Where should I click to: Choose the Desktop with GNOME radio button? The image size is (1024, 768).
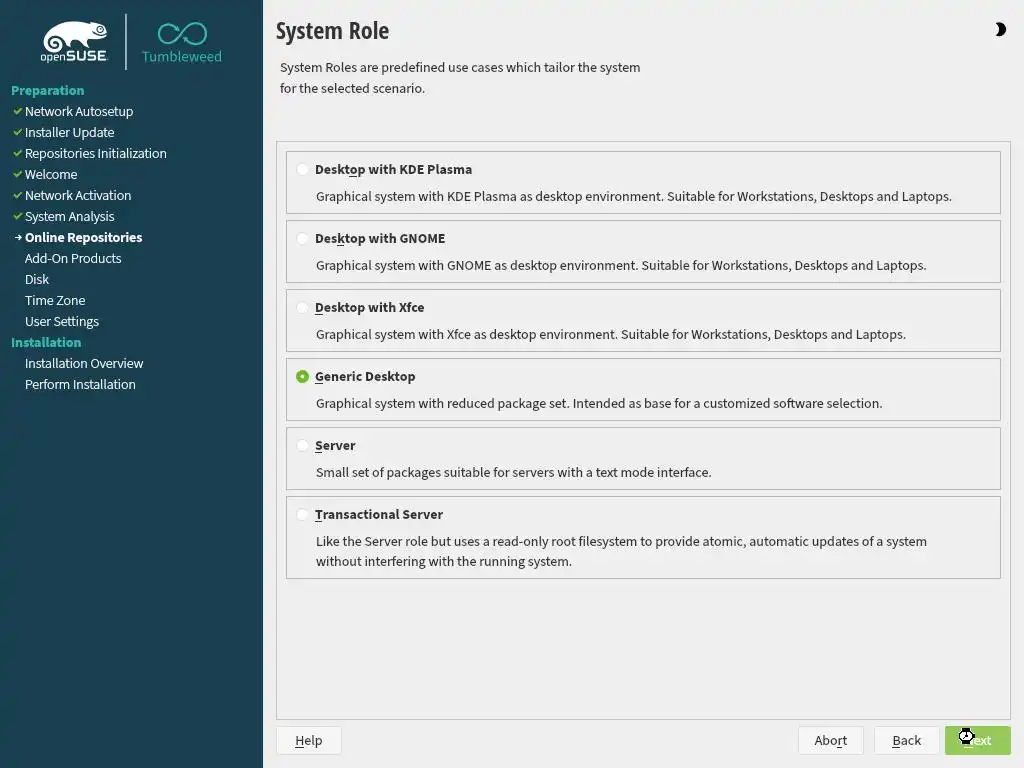pyautogui.click(x=303, y=239)
